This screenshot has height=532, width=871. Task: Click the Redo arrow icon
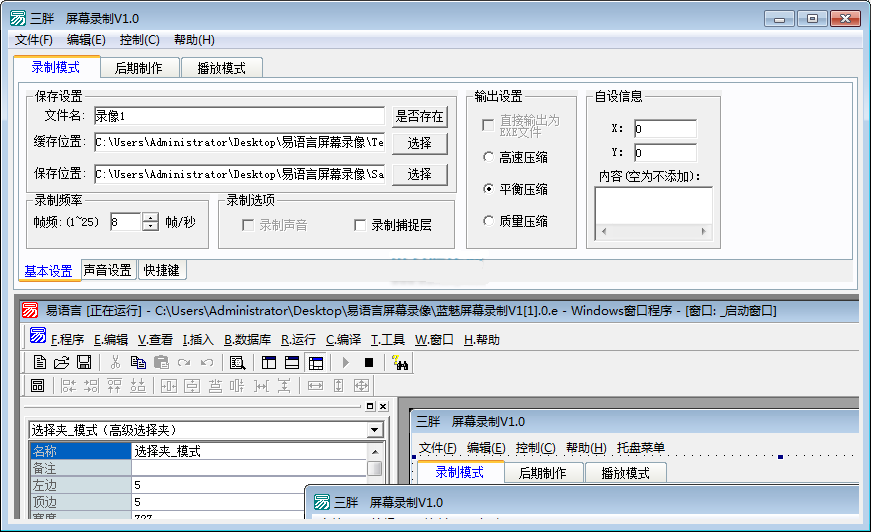[184, 363]
